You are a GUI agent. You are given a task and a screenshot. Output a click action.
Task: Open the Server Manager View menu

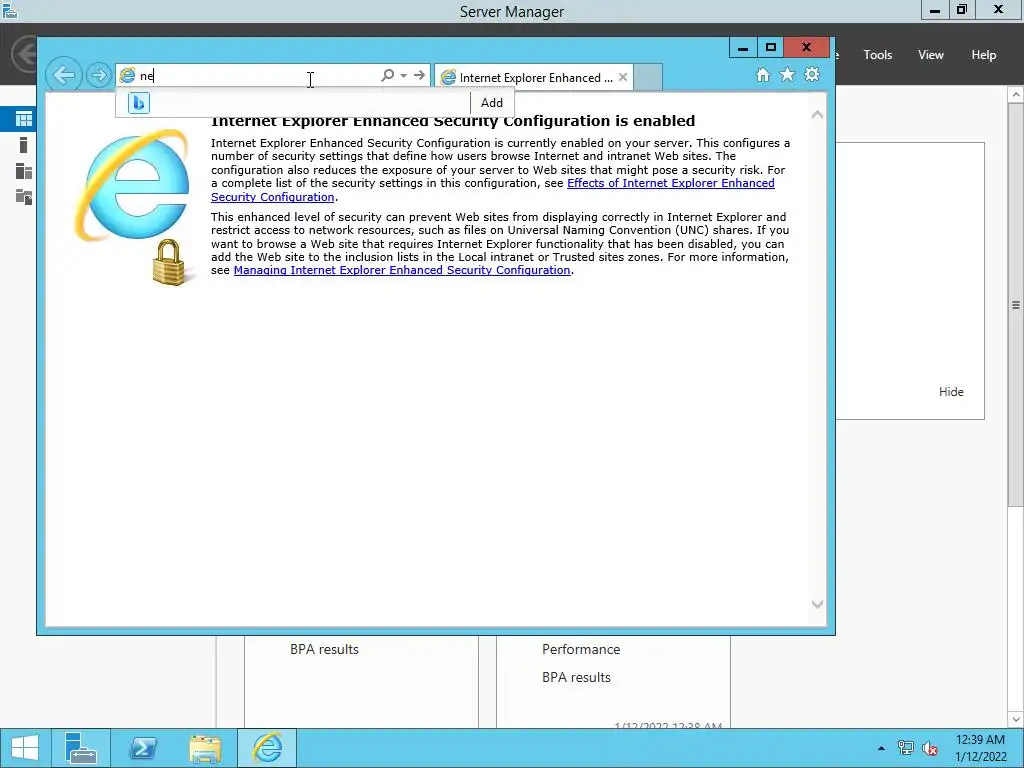click(931, 55)
